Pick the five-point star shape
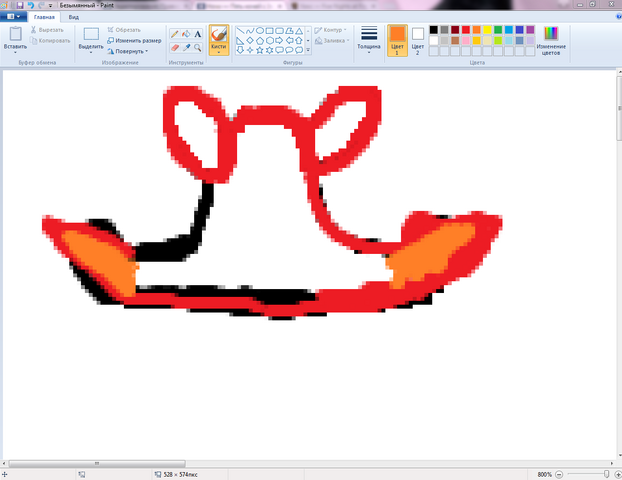Viewport: 622px width, 480px height. click(x=260, y=50)
